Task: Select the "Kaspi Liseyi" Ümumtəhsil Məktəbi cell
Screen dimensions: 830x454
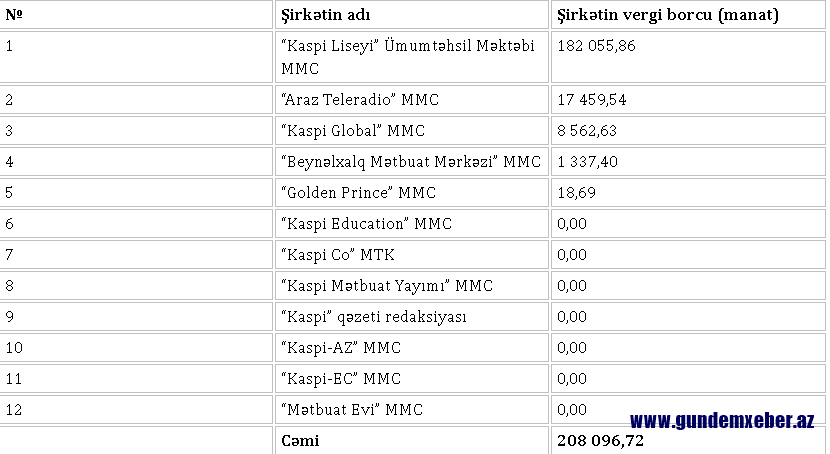Action: pos(411,57)
